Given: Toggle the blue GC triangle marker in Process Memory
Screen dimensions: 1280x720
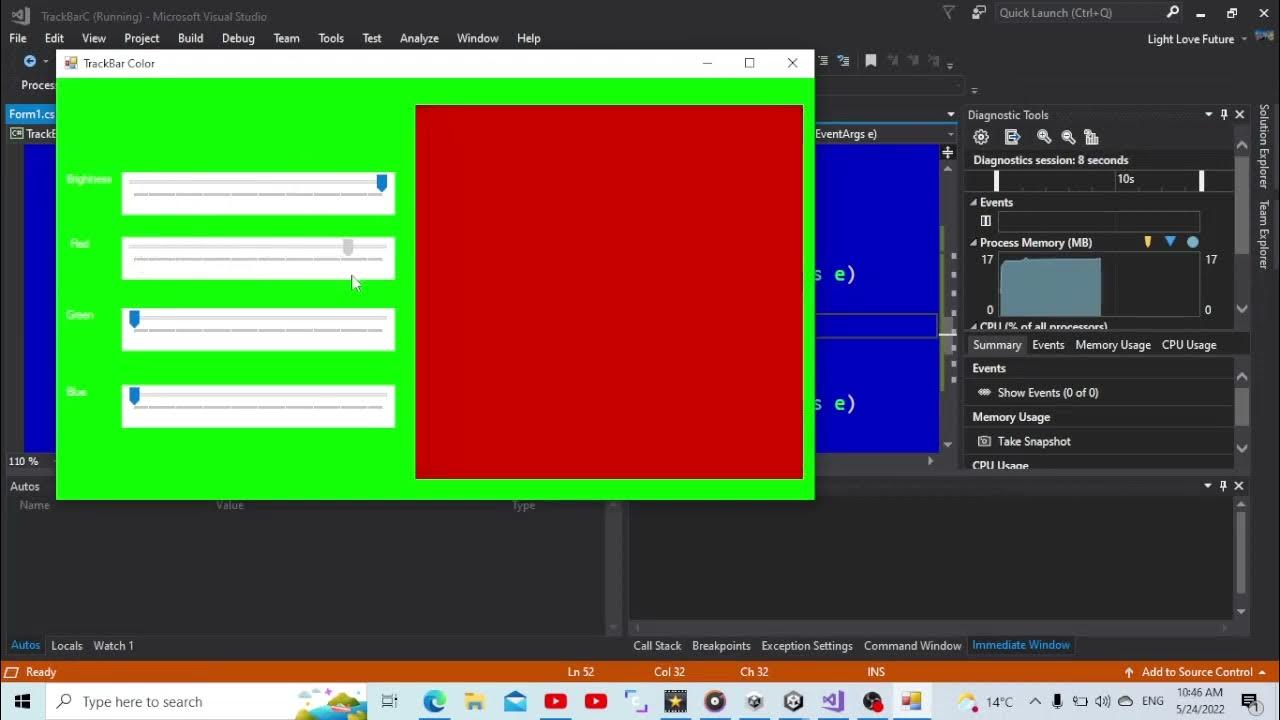Looking at the screenshot, I should [1170, 242].
